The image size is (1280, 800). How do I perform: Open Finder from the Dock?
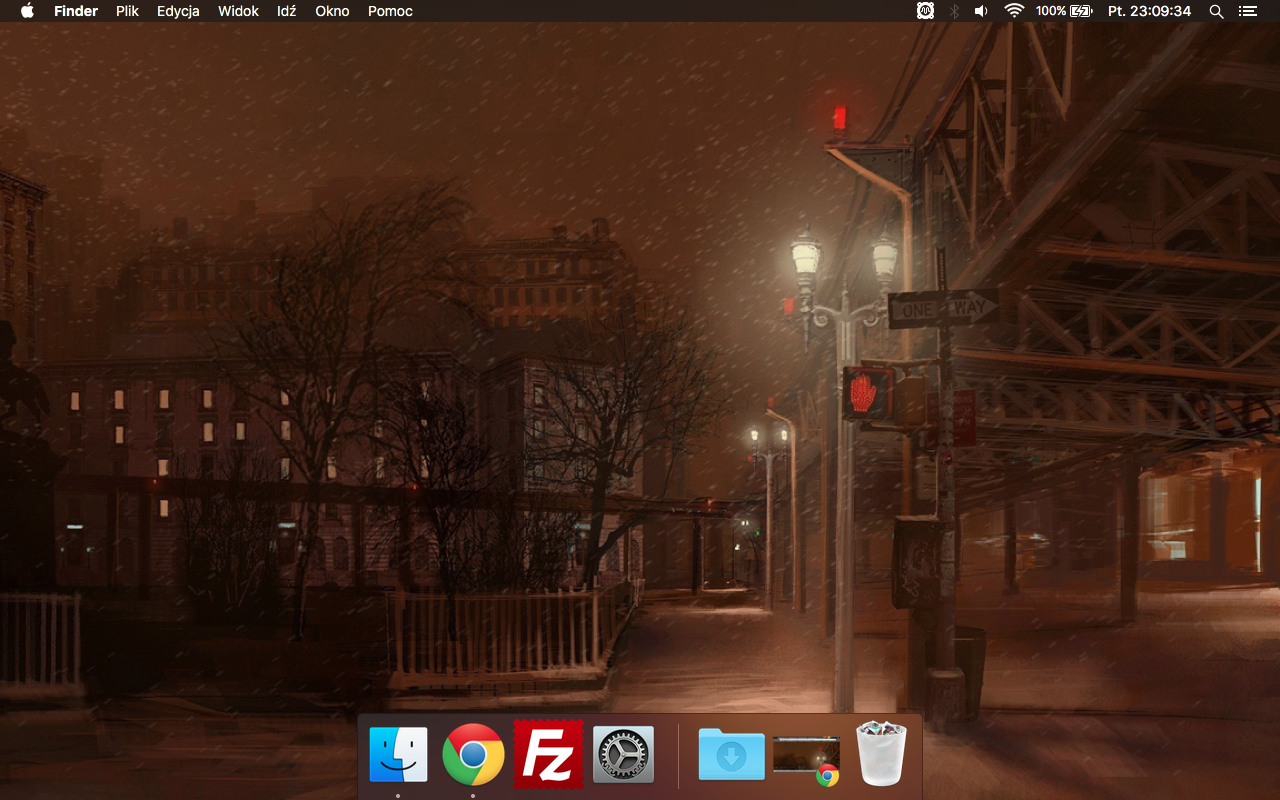click(398, 754)
